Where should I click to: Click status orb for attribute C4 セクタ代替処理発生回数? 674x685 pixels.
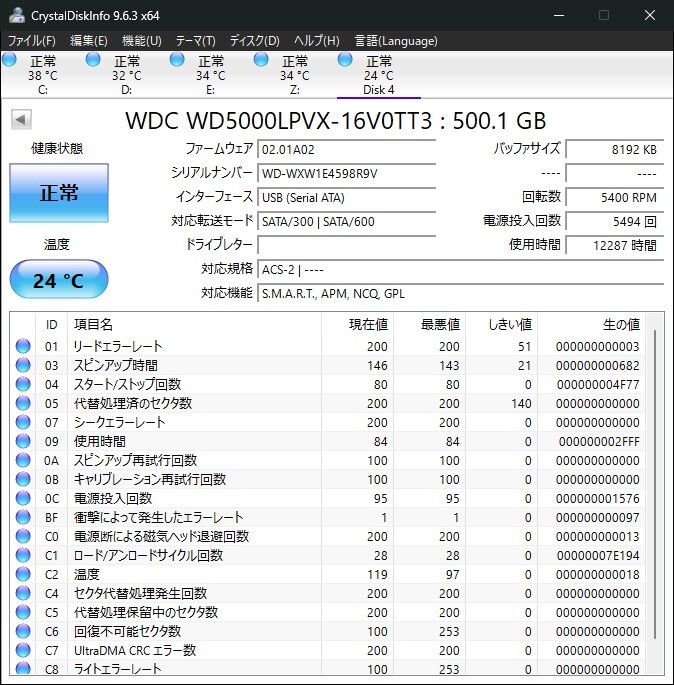click(x=23, y=593)
